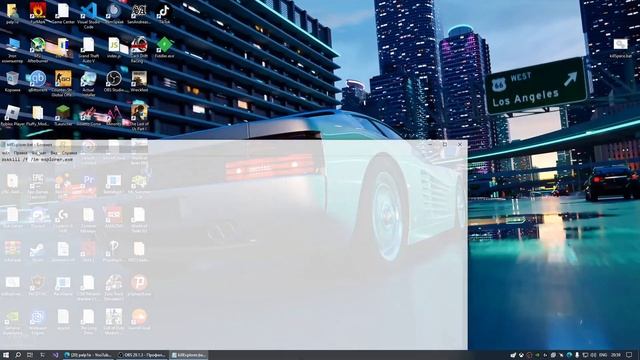The height and width of the screenshot is (360, 640).
Task: Switch to the OBS taskbar button
Action: 142,355
